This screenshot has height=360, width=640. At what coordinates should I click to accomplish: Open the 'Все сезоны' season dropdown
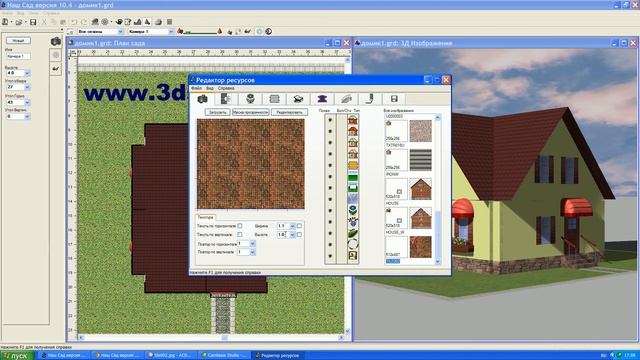pos(120,31)
